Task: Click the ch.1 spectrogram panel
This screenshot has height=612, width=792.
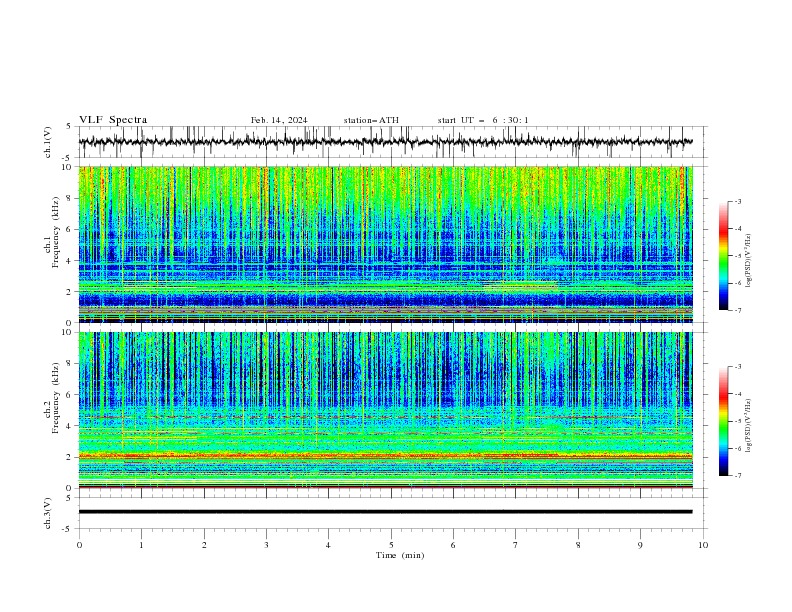Action: (x=386, y=244)
